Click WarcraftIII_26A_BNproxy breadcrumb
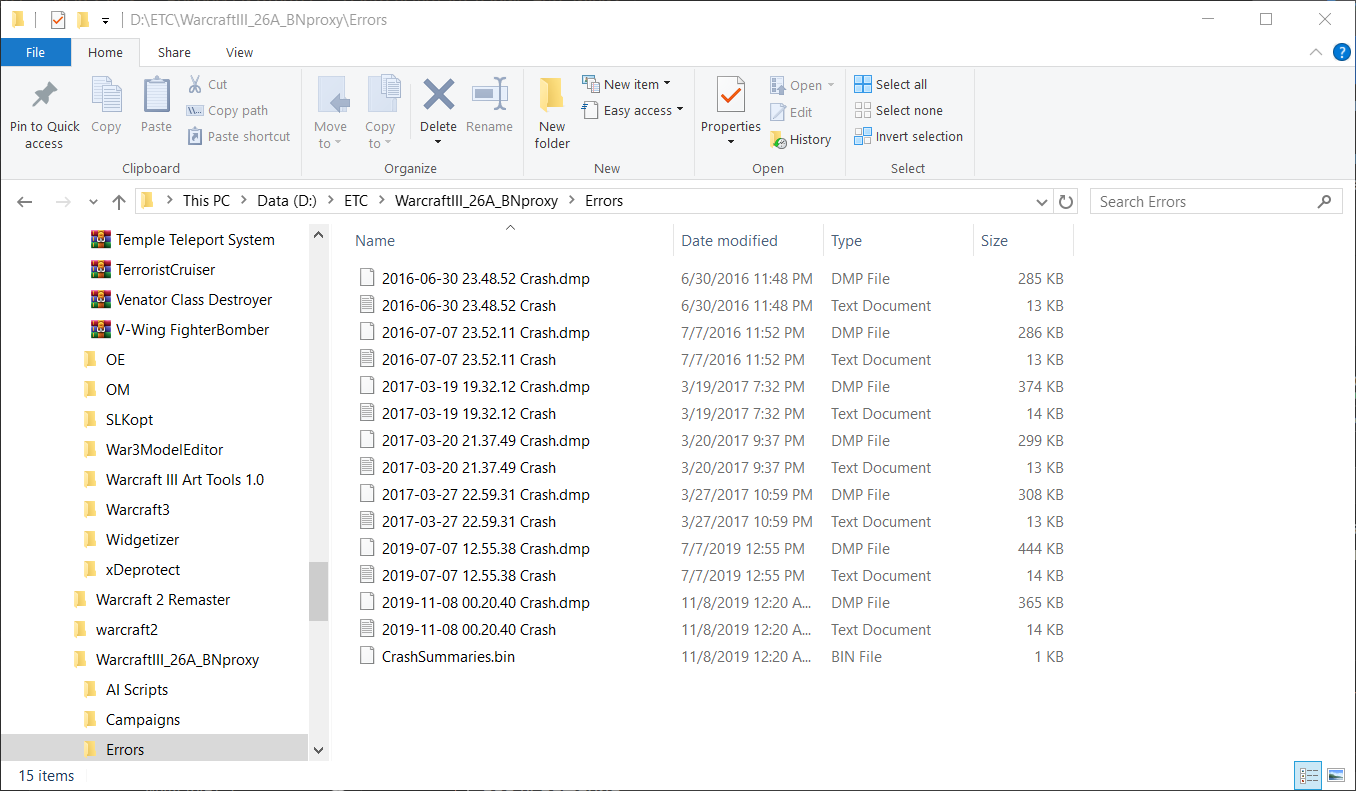 (x=476, y=201)
